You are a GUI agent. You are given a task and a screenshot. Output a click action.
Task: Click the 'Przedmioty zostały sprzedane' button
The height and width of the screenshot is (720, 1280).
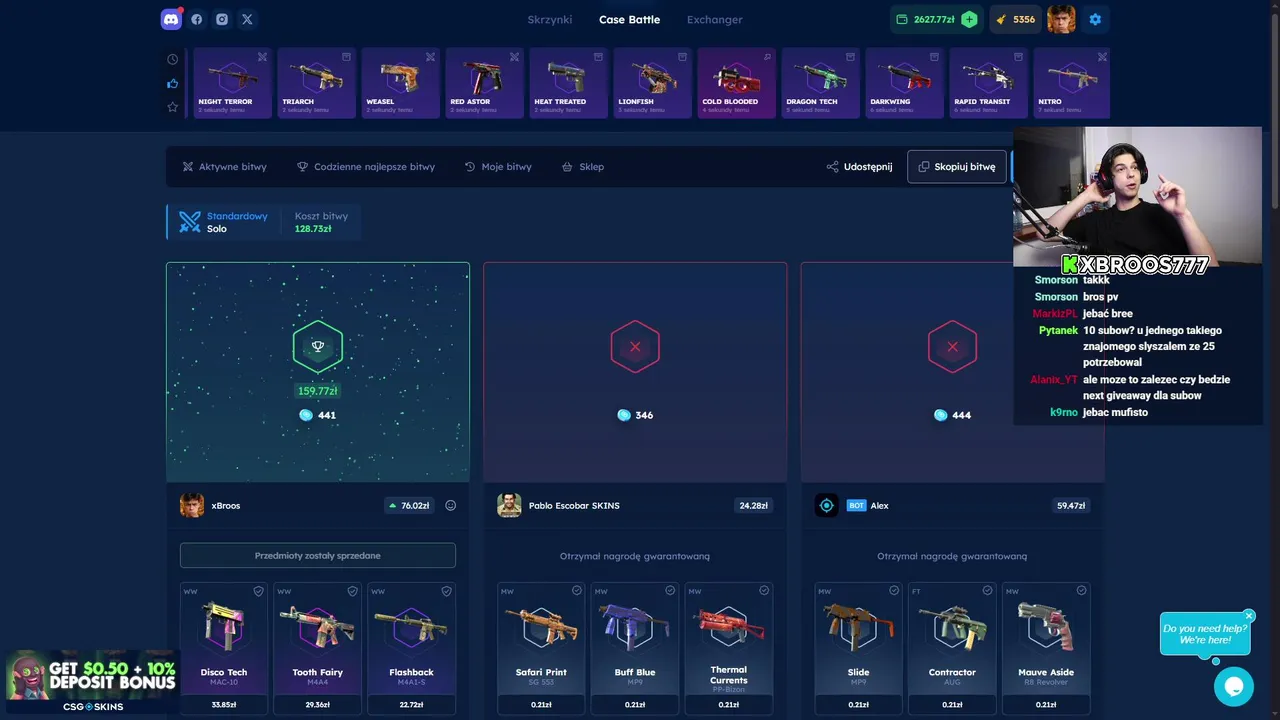(x=318, y=555)
